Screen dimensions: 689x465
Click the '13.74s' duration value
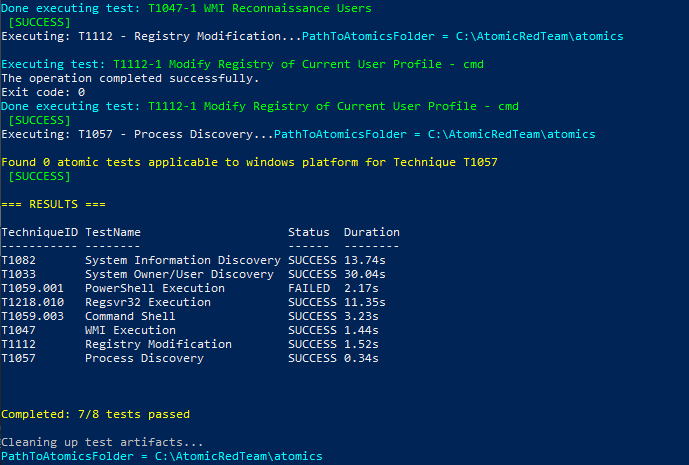click(x=365, y=260)
